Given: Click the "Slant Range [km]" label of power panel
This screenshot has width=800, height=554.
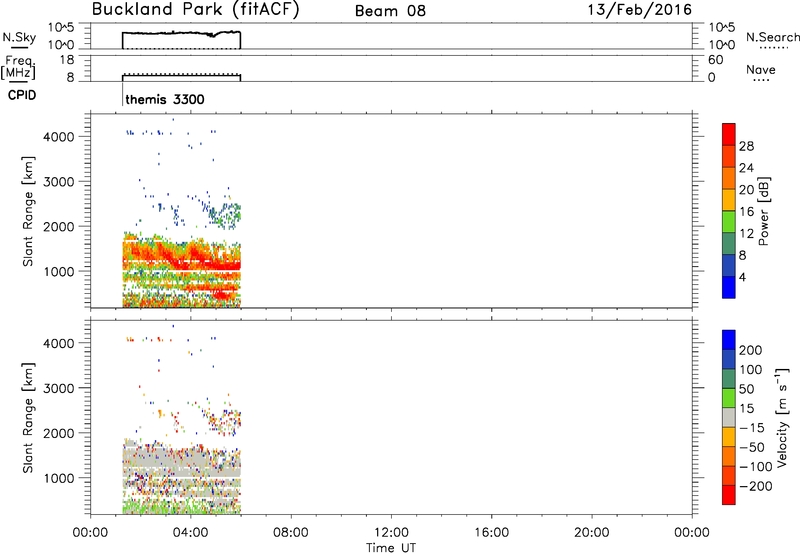Looking at the screenshot, I should coord(28,211).
